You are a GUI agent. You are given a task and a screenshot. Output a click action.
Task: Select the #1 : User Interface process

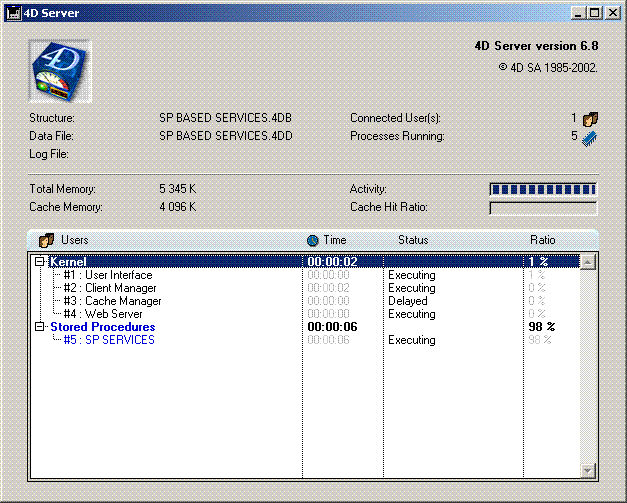pyautogui.click(x=107, y=275)
